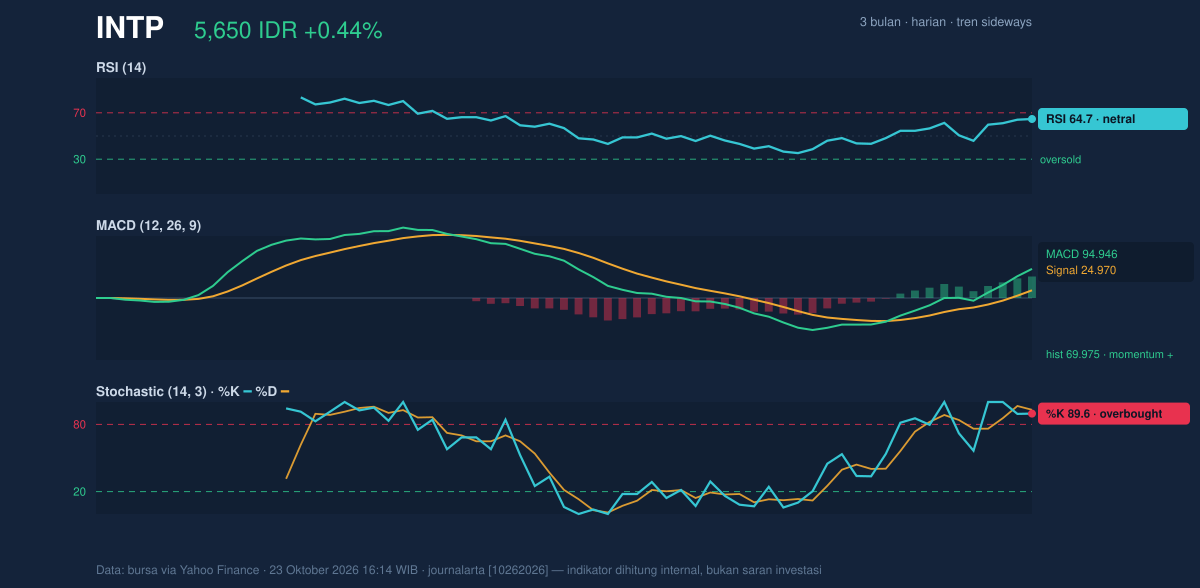Click the Stochastic 80 axis label
This screenshot has height=588, width=1200.
(x=79, y=425)
